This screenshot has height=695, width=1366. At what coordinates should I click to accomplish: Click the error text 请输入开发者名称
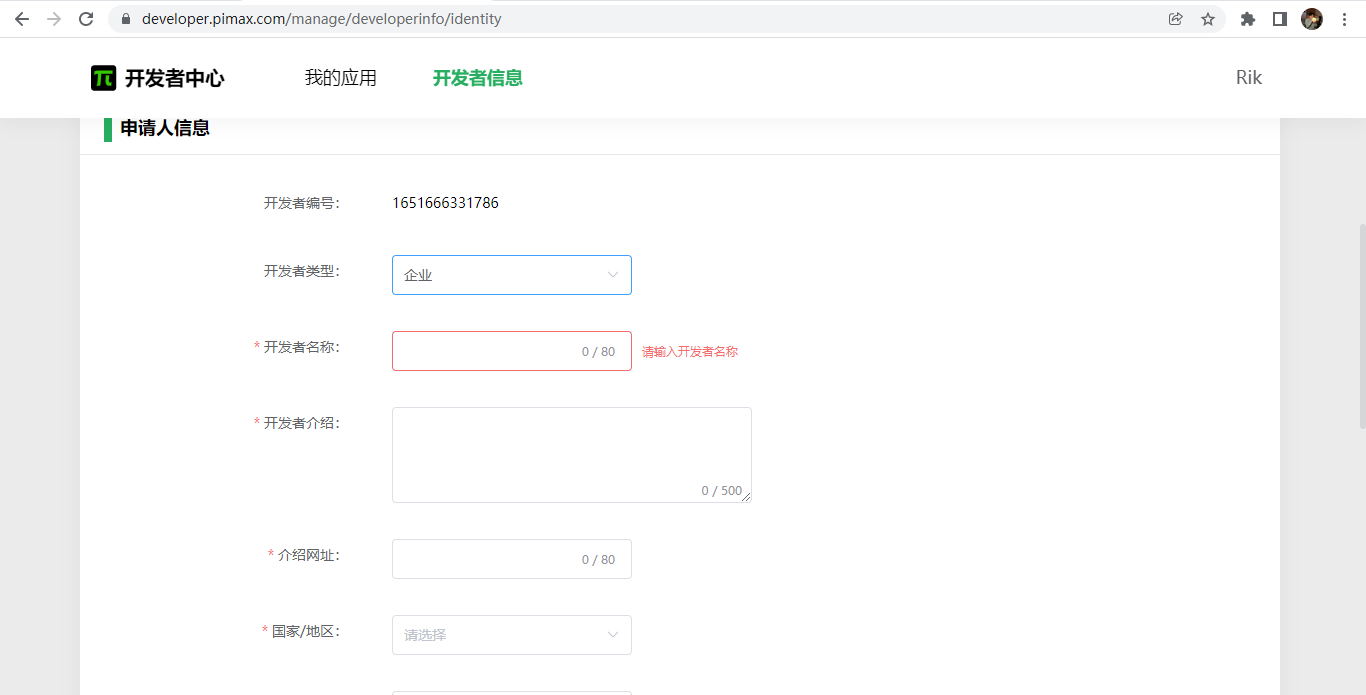(690, 352)
